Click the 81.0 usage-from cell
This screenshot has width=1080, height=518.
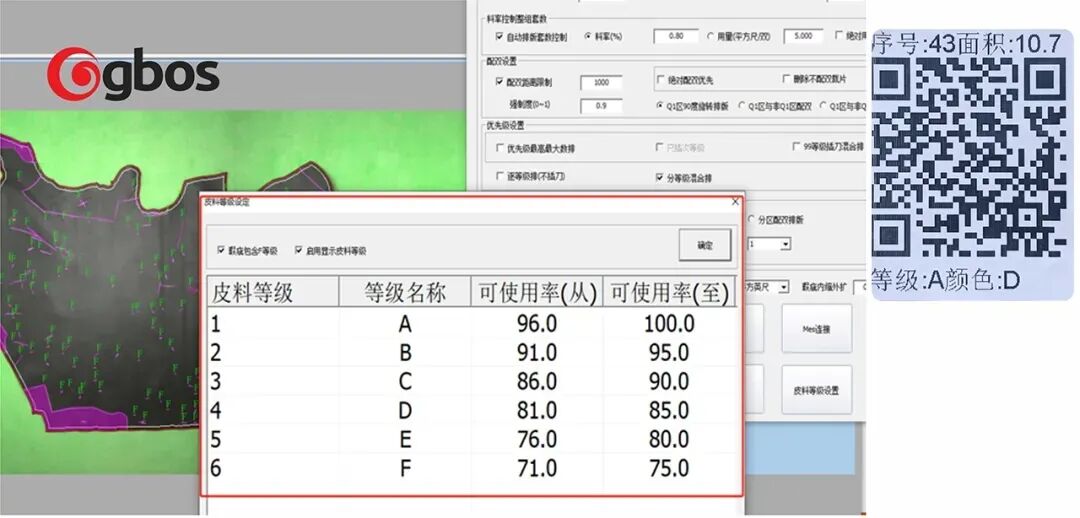537,411
